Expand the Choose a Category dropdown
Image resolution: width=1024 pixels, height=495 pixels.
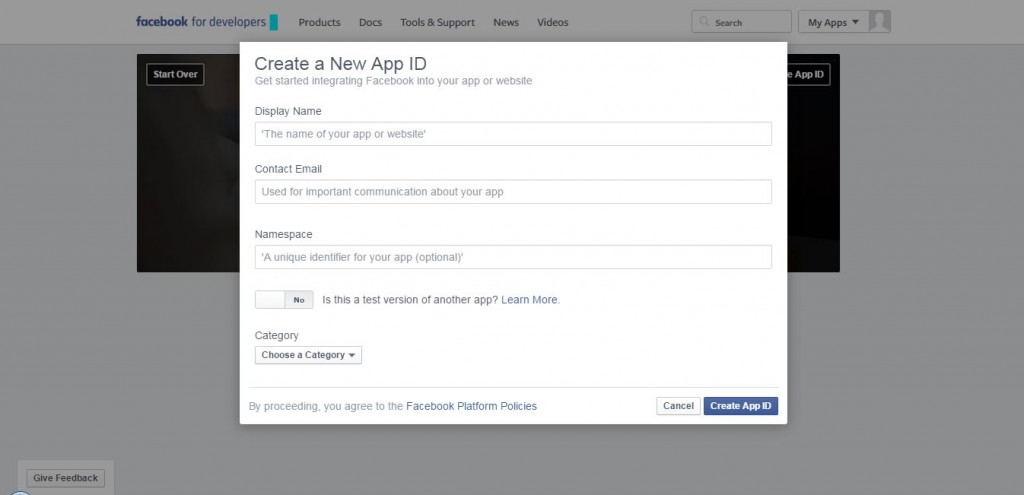coord(308,355)
